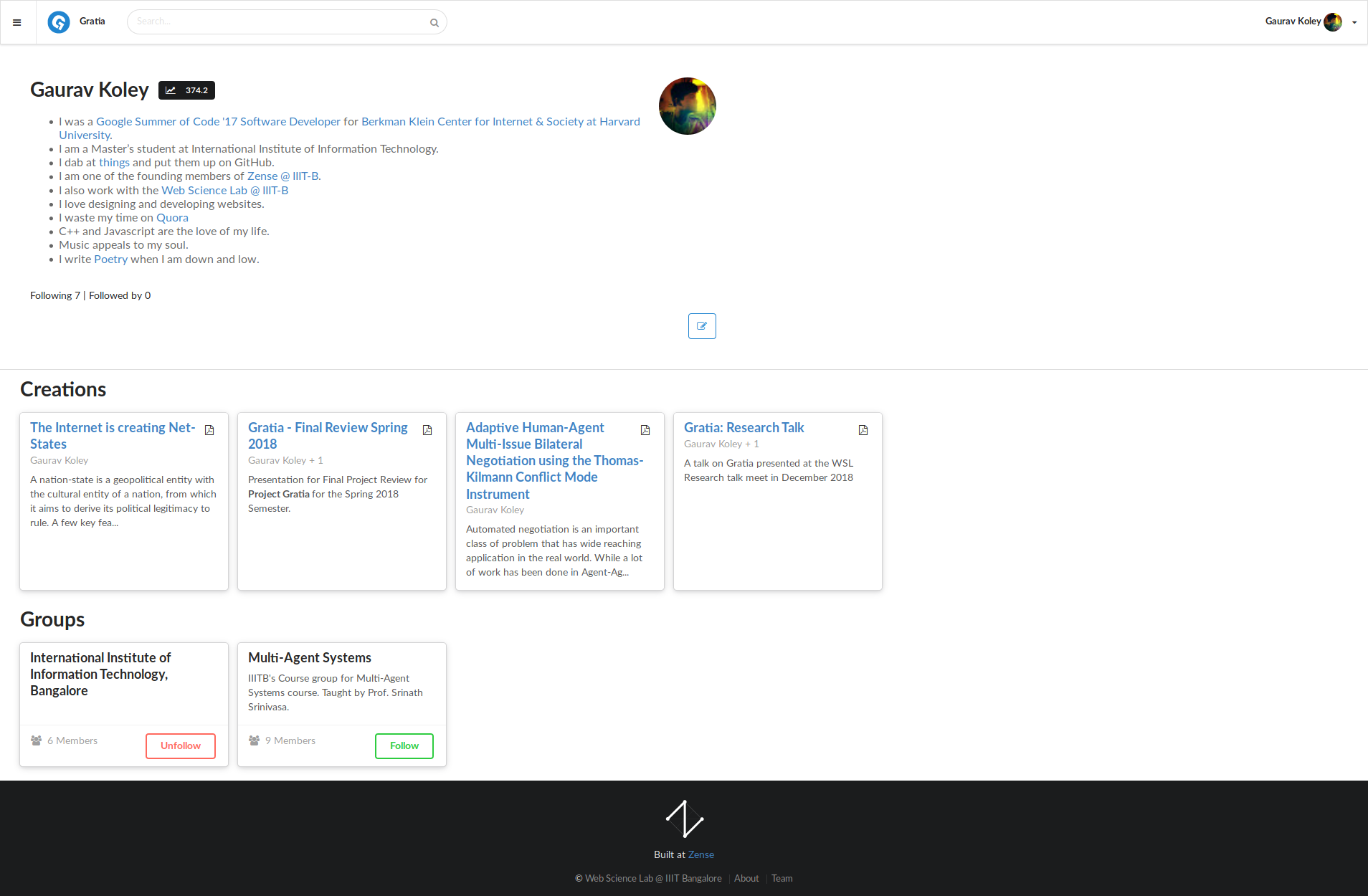The image size is (1368, 896).
Task: Show the Followed by 0 list
Action: click(120, 295)
